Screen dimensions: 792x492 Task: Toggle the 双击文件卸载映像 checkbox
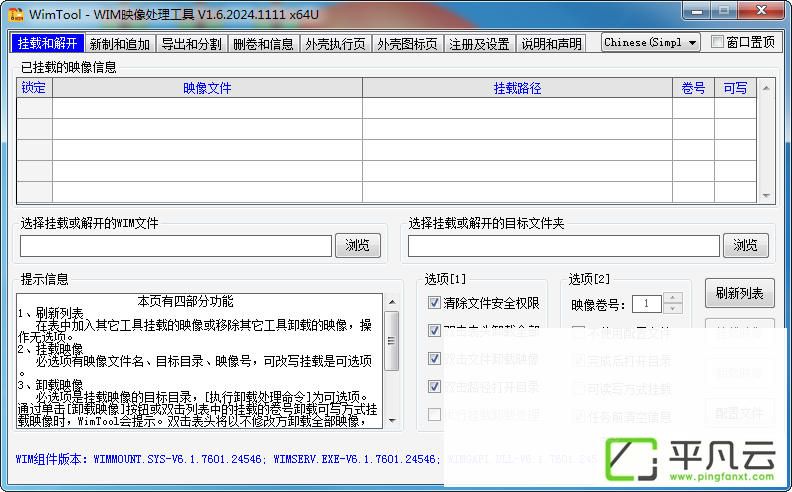[434, 359]
